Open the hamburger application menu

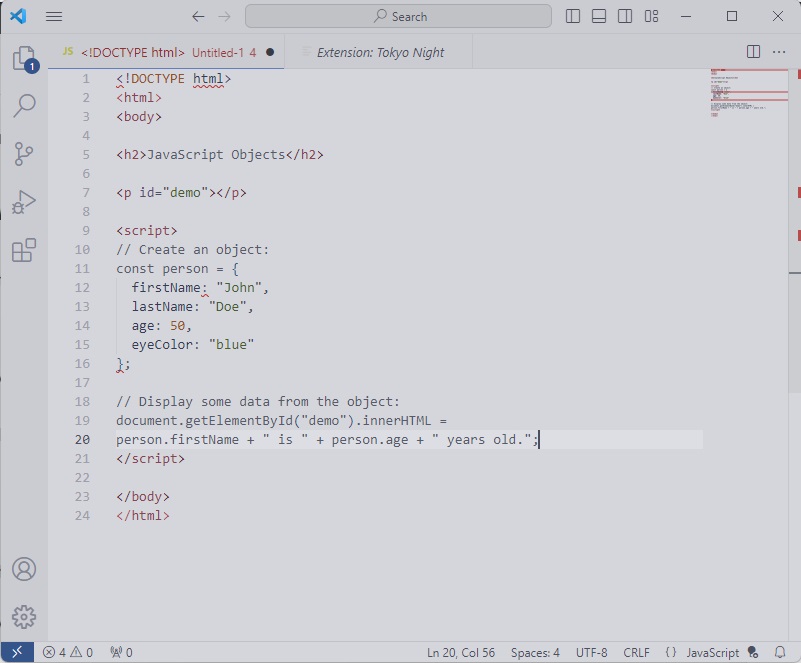tap(54, 17)
